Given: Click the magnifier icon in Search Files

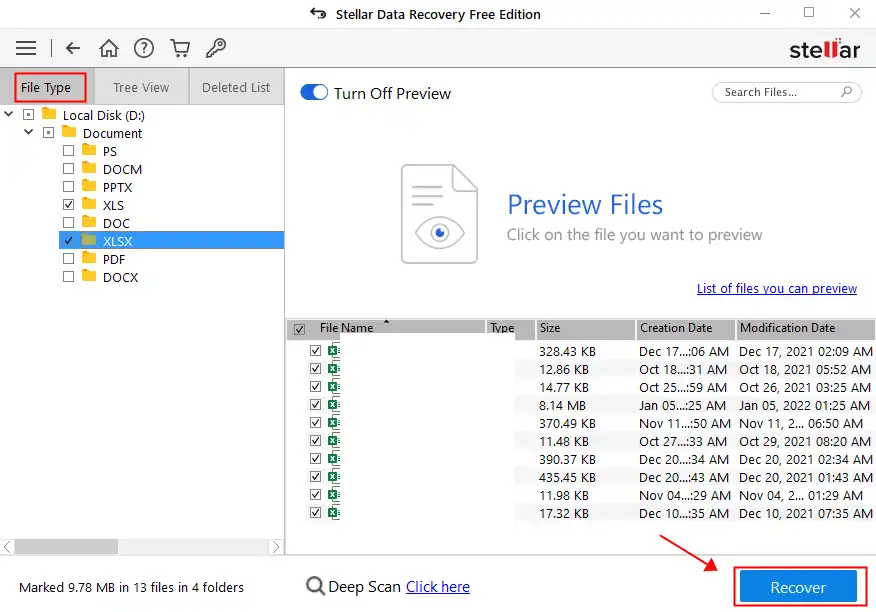Looking at the screenshot, I should [846, 92].
